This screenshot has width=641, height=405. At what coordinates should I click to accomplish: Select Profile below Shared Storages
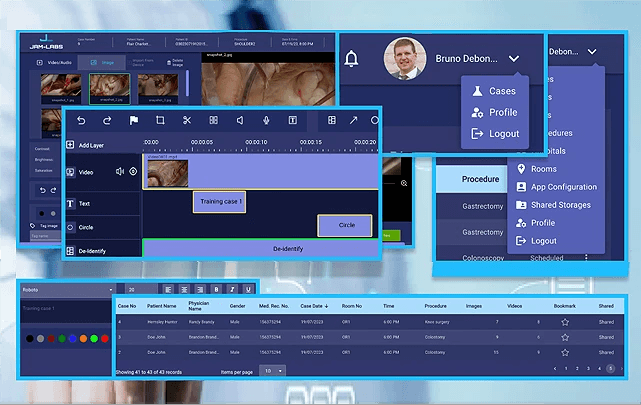point(536,223)
